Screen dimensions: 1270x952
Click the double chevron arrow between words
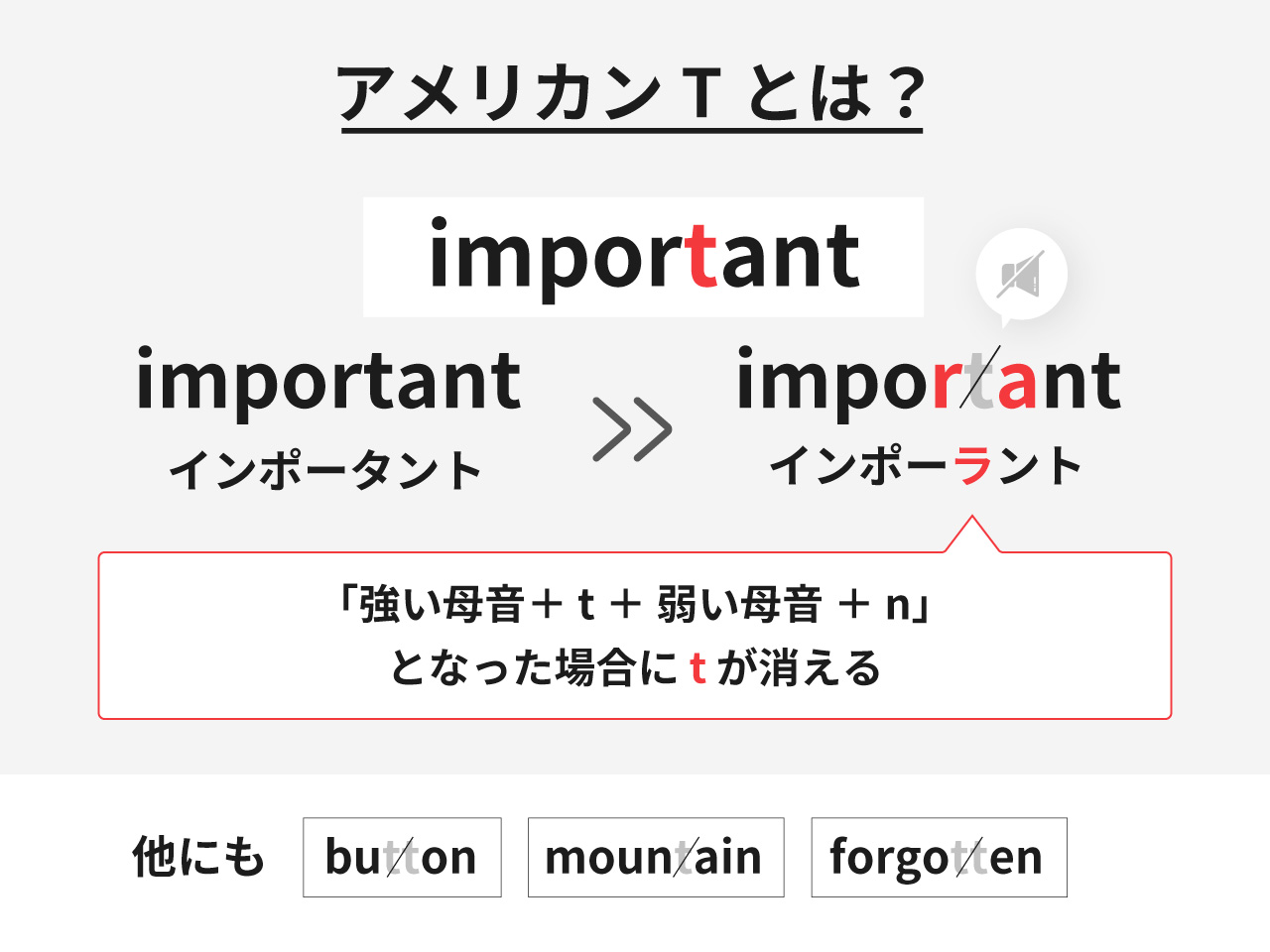632,429
